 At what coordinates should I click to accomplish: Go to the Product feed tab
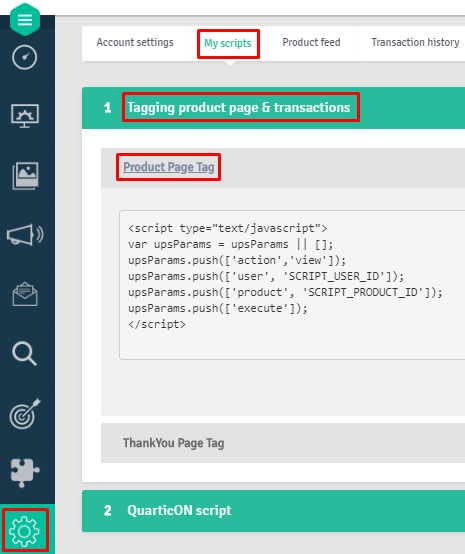pos(311,43)
